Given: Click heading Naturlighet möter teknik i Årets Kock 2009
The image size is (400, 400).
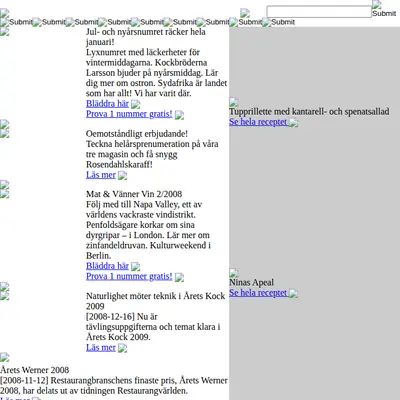Looking at the screenshot, I should tap(156, 301).
